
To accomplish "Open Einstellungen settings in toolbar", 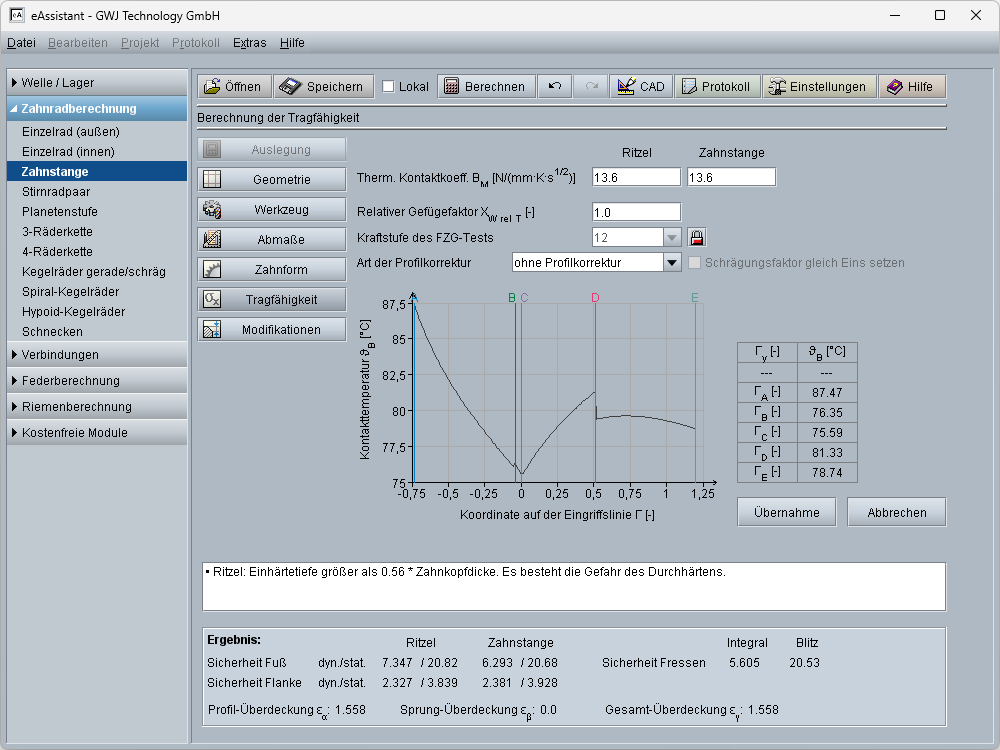I will pyautogui.click(x=817, y=87).
